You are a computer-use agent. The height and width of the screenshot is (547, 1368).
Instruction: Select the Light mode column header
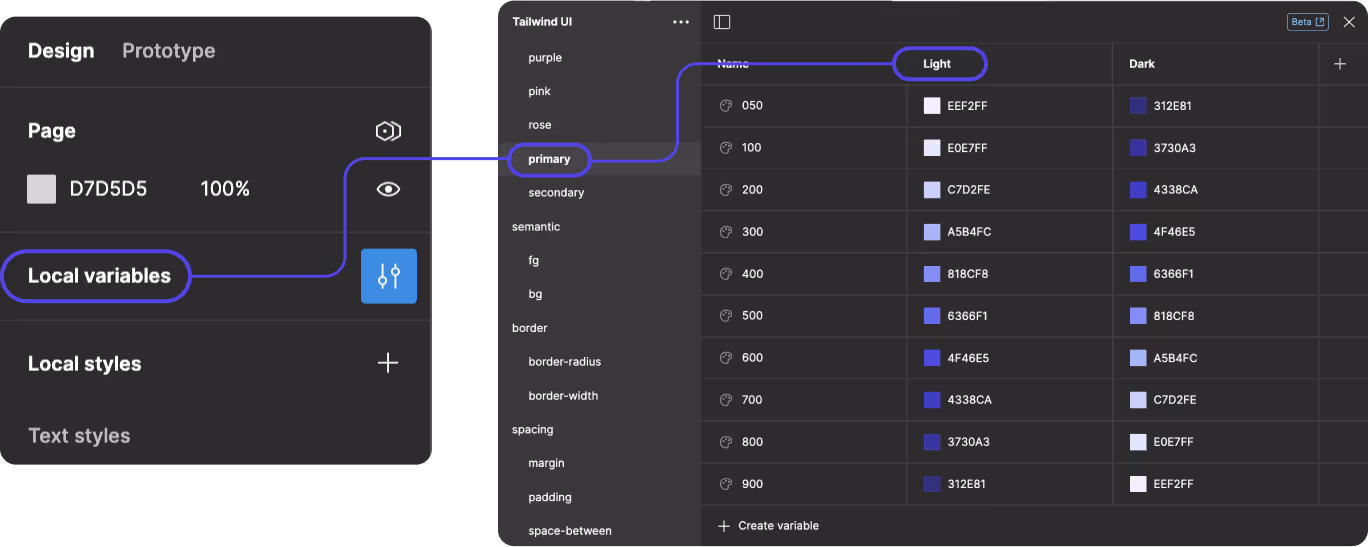pos(937,64)
